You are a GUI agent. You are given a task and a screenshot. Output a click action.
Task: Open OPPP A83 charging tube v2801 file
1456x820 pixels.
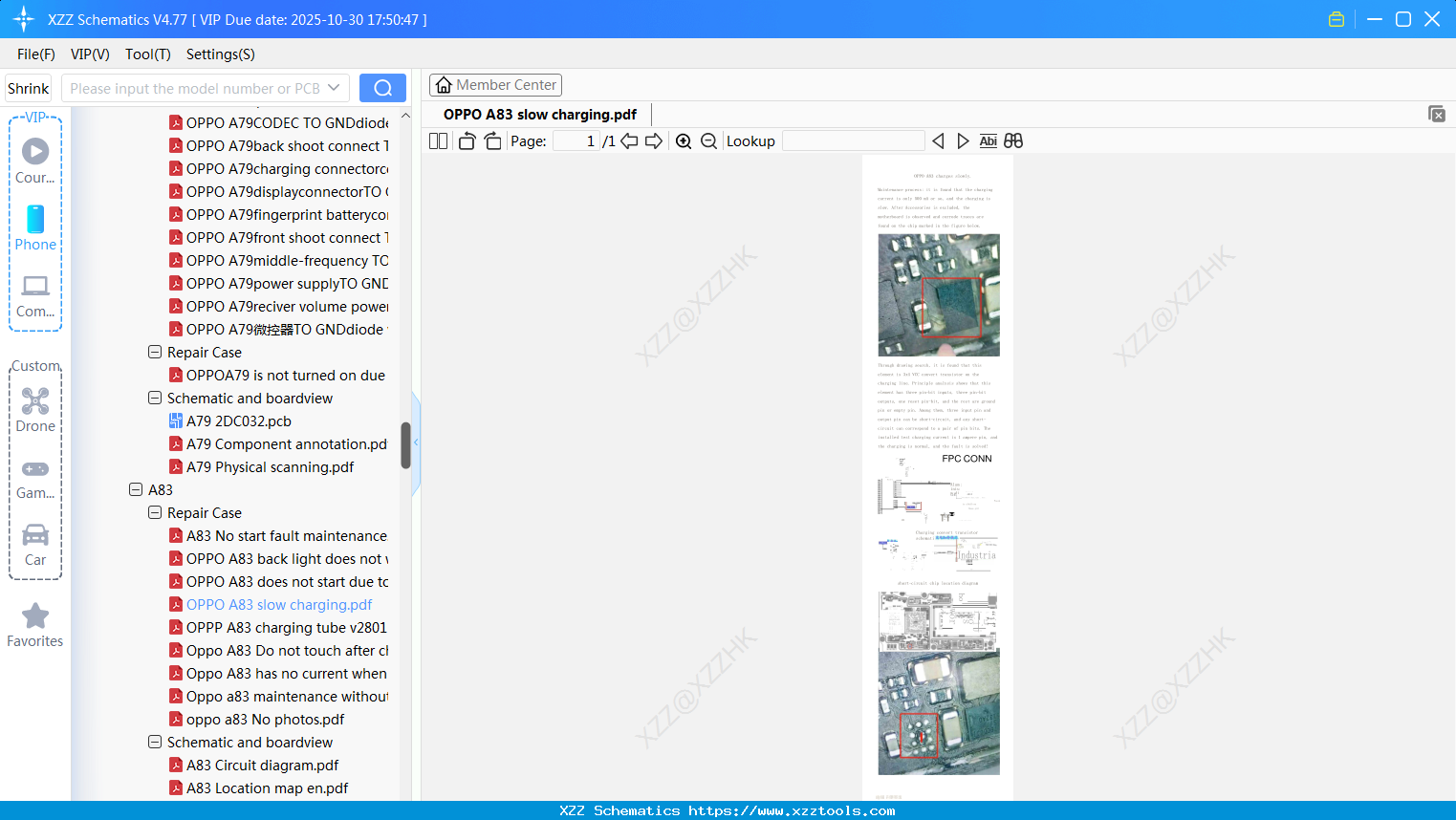pos(278,628)
